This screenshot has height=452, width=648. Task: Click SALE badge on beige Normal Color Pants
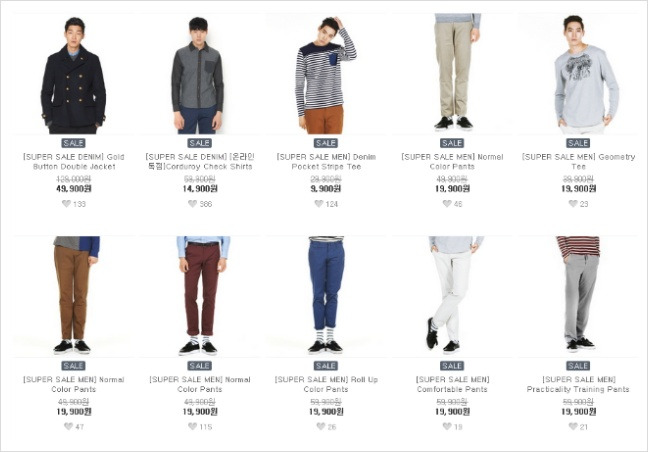[452, 143]
